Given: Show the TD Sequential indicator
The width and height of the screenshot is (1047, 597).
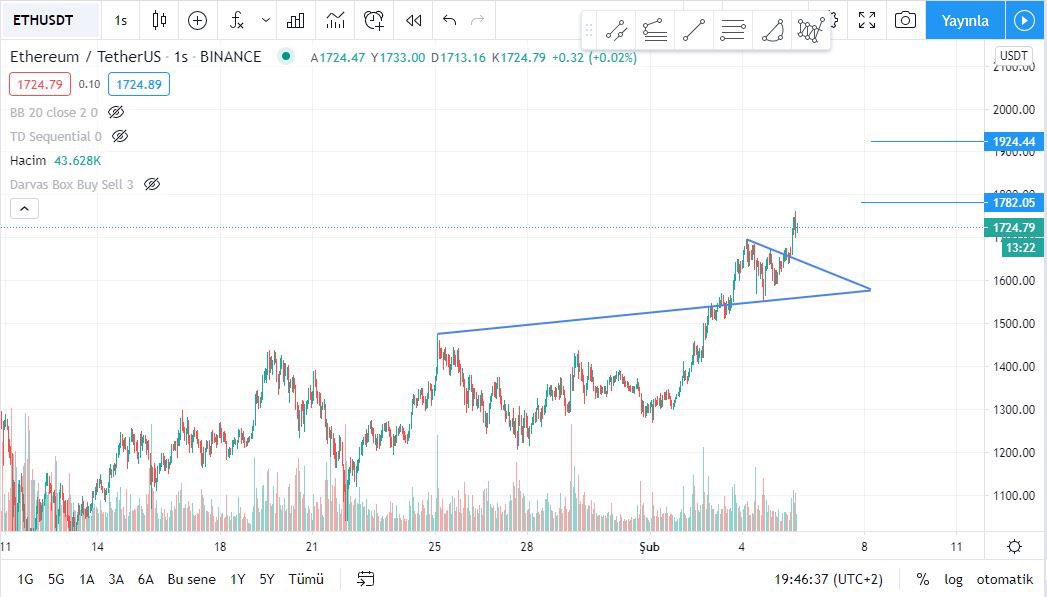Looking at the screenshot, I should pos(120,136).
